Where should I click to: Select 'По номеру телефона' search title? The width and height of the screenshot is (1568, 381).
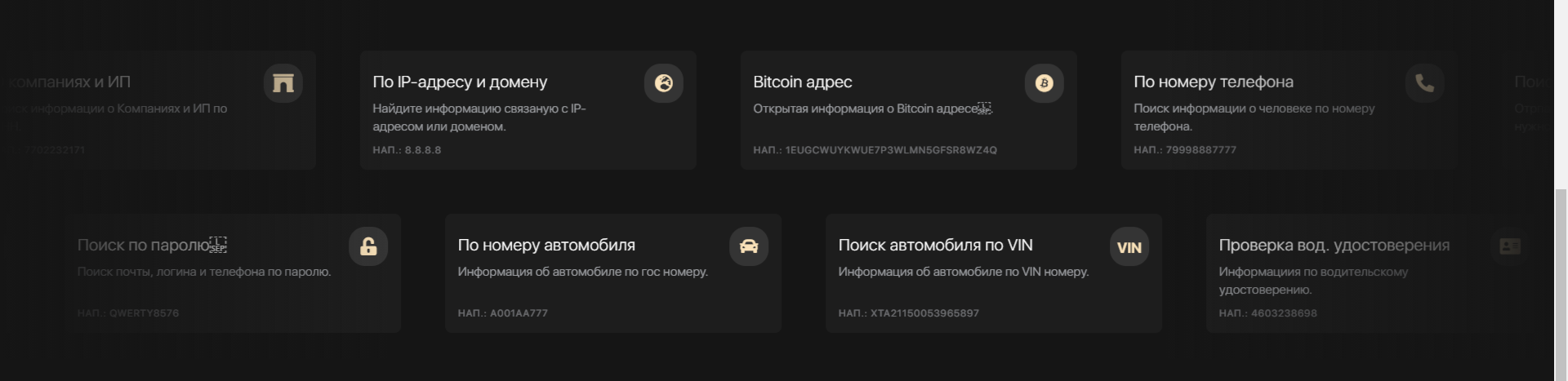click(x=1213, y=82)
